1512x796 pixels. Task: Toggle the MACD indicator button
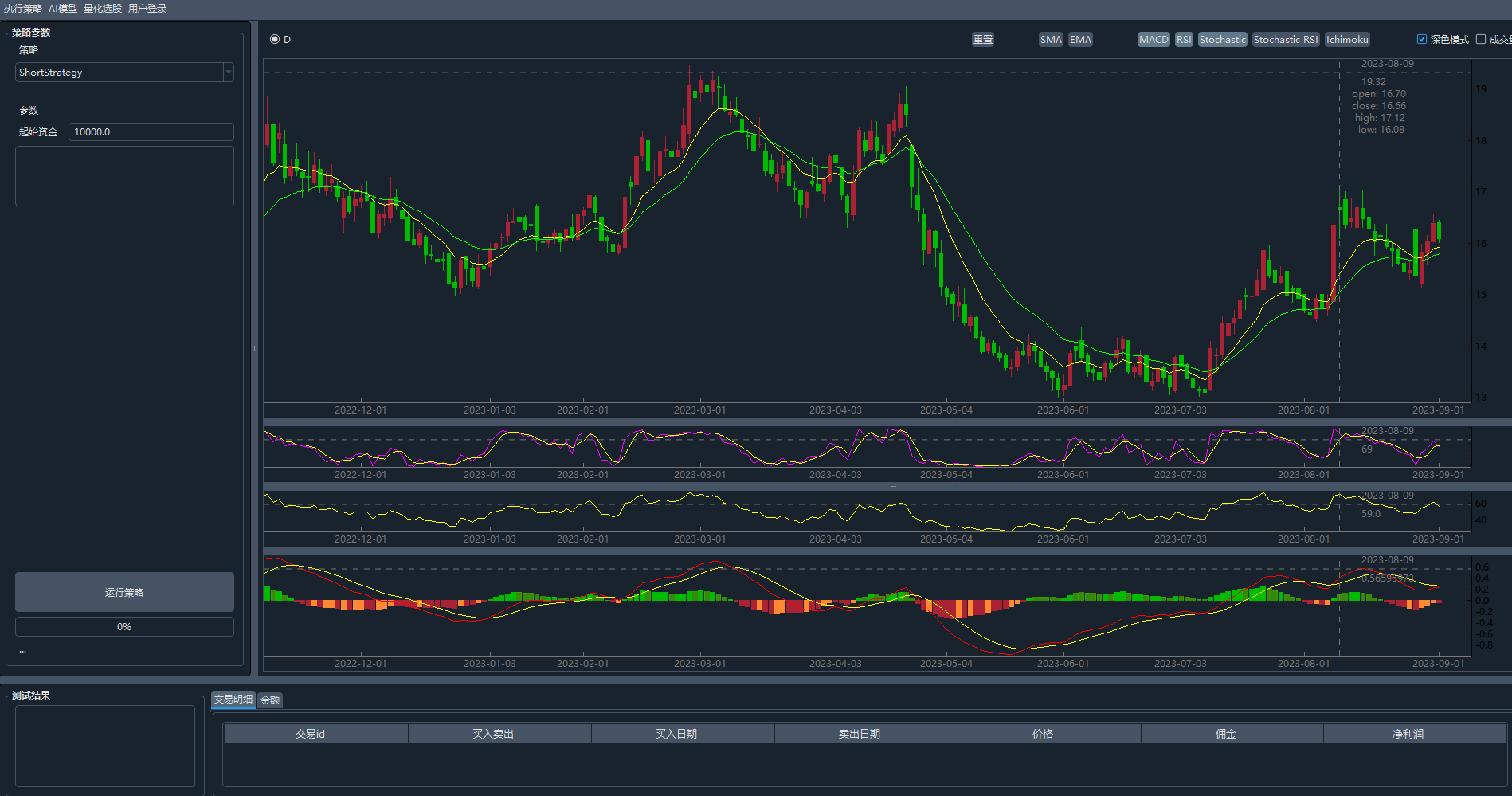tap(1154, 40)
